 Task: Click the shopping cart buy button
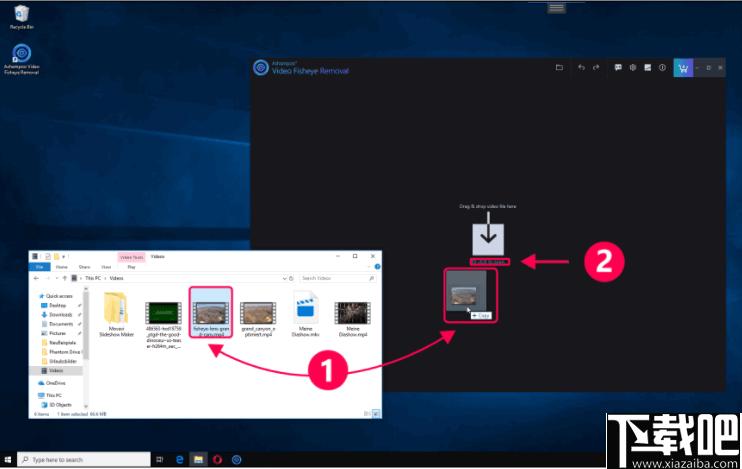tap(683, 68)
